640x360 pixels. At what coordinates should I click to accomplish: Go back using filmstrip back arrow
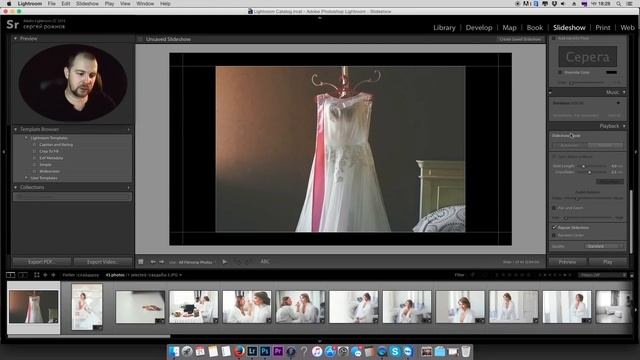click(45, 275)
